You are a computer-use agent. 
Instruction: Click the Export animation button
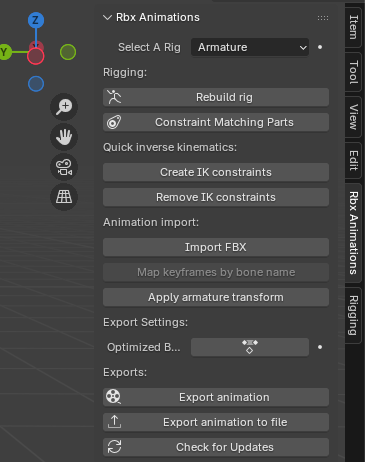216,397
